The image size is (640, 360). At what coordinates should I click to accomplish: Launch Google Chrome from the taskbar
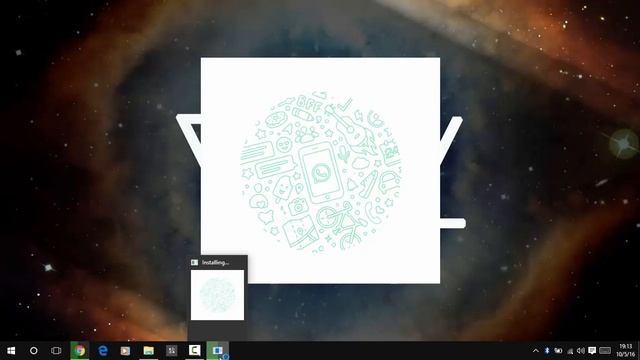(80, 351)
